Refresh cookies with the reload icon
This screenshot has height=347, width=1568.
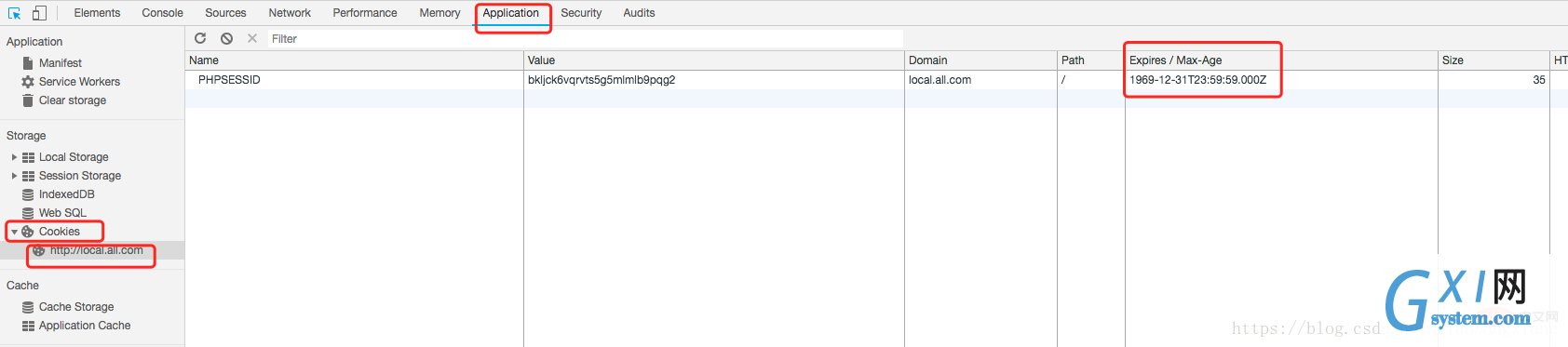(200, 38)
